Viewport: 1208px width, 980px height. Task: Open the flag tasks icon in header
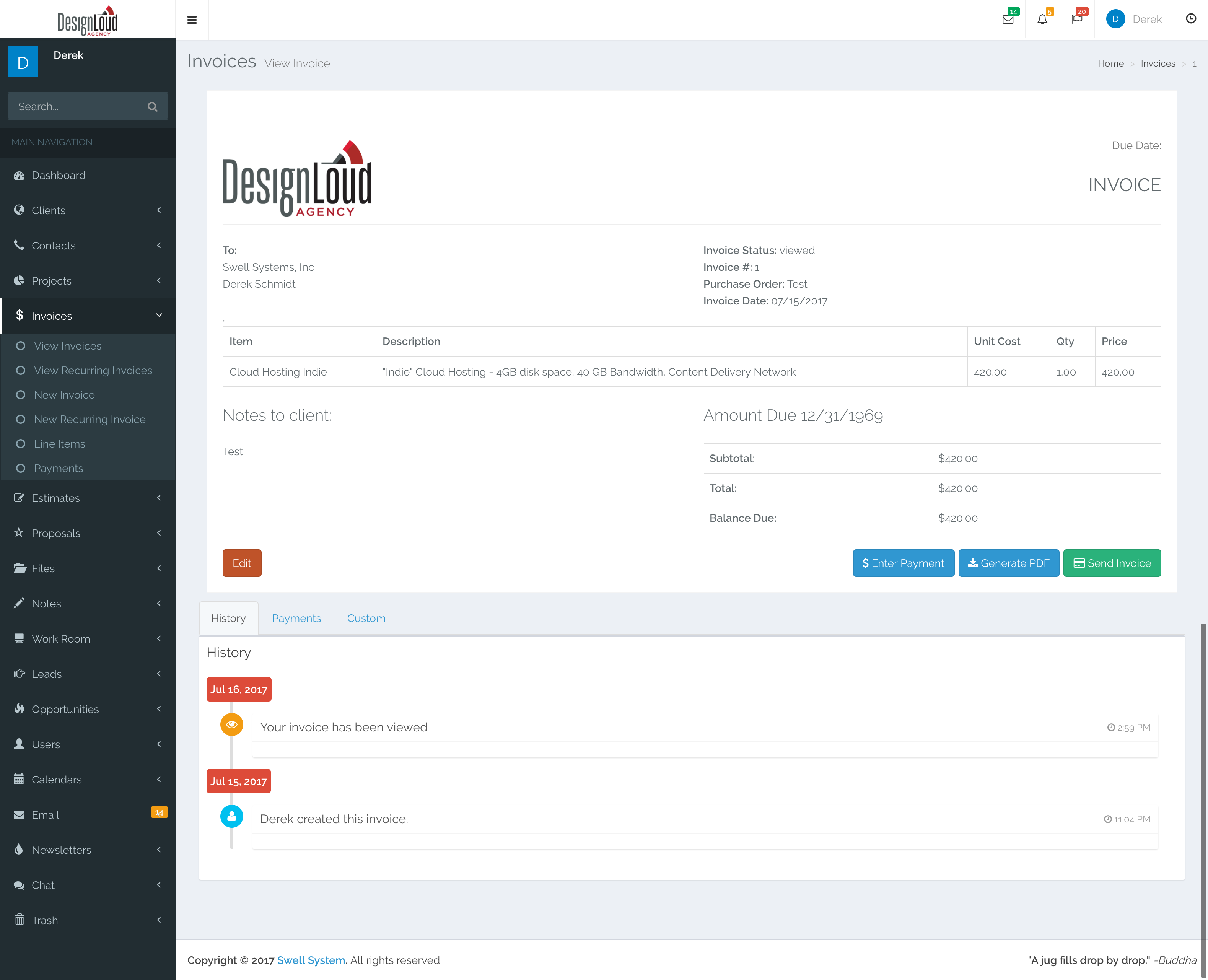[x=1076, y=20]
